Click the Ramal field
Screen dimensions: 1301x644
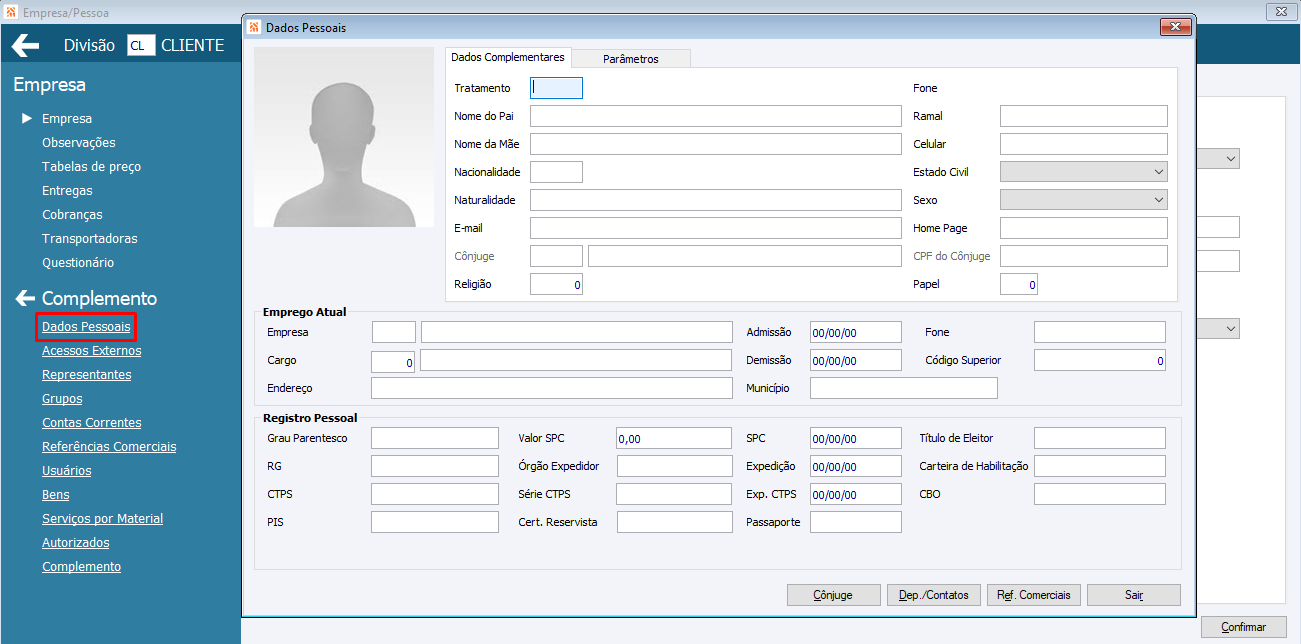1084,116
